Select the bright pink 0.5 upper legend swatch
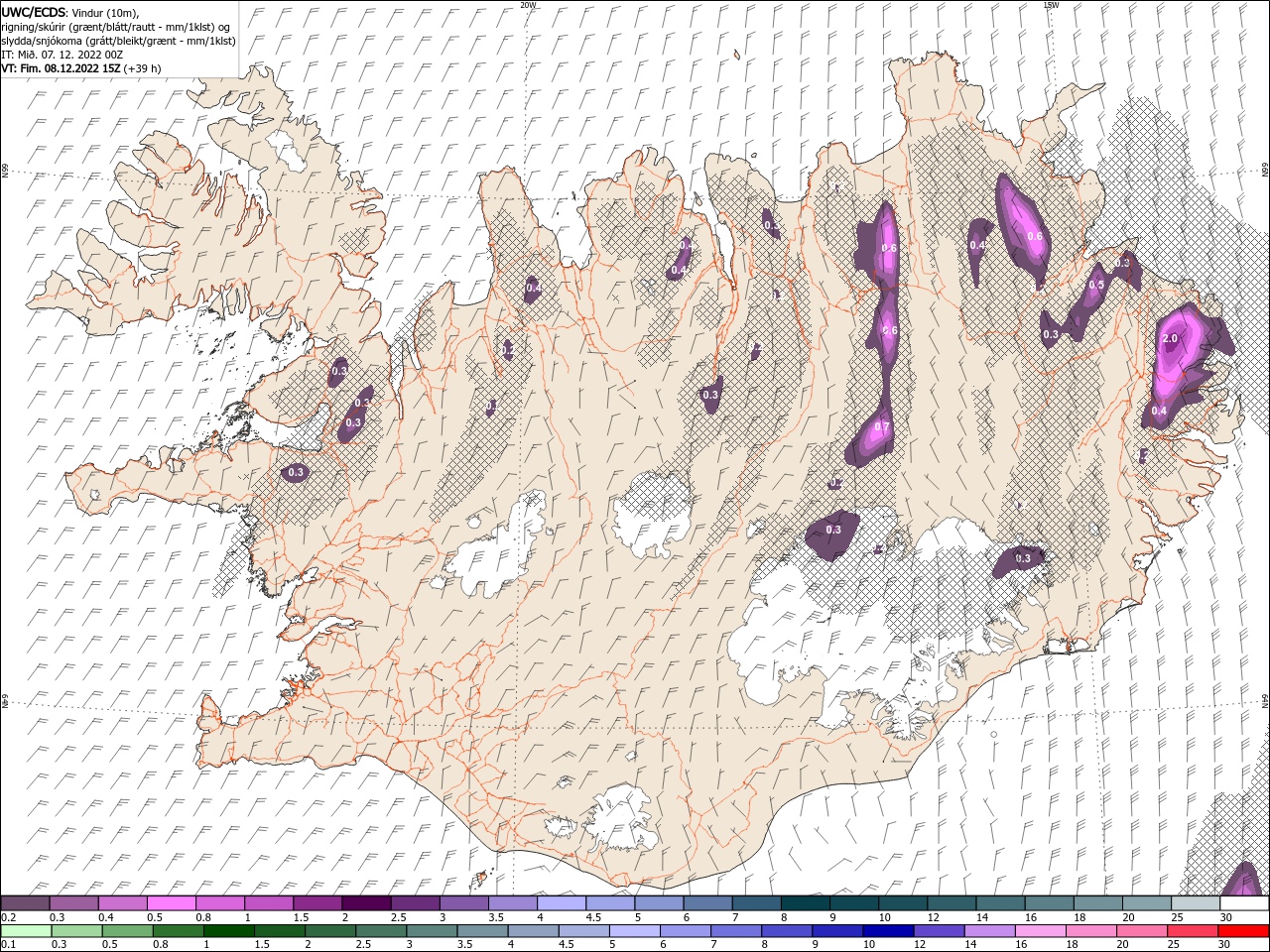 click(171, 903)
